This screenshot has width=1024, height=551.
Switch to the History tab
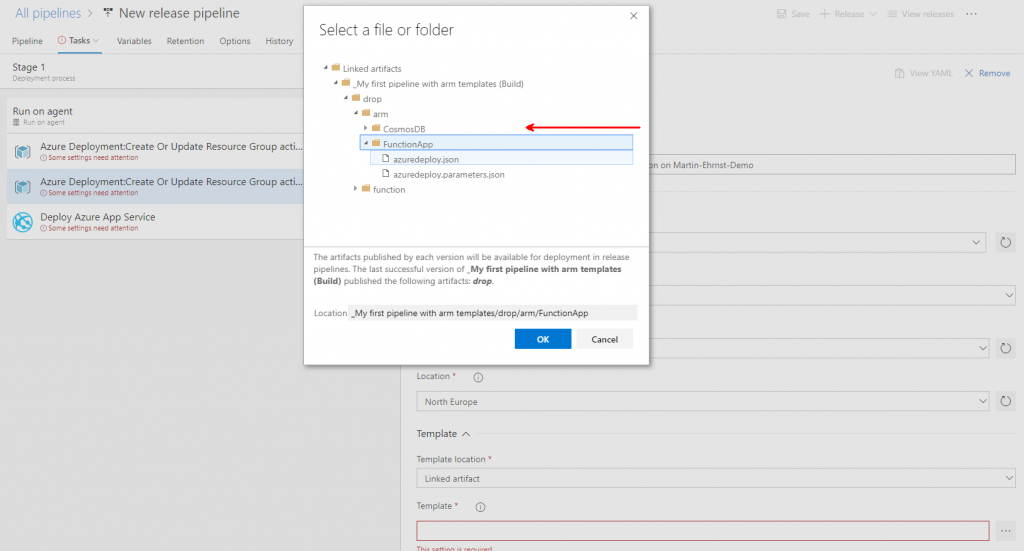click(279, 40)
